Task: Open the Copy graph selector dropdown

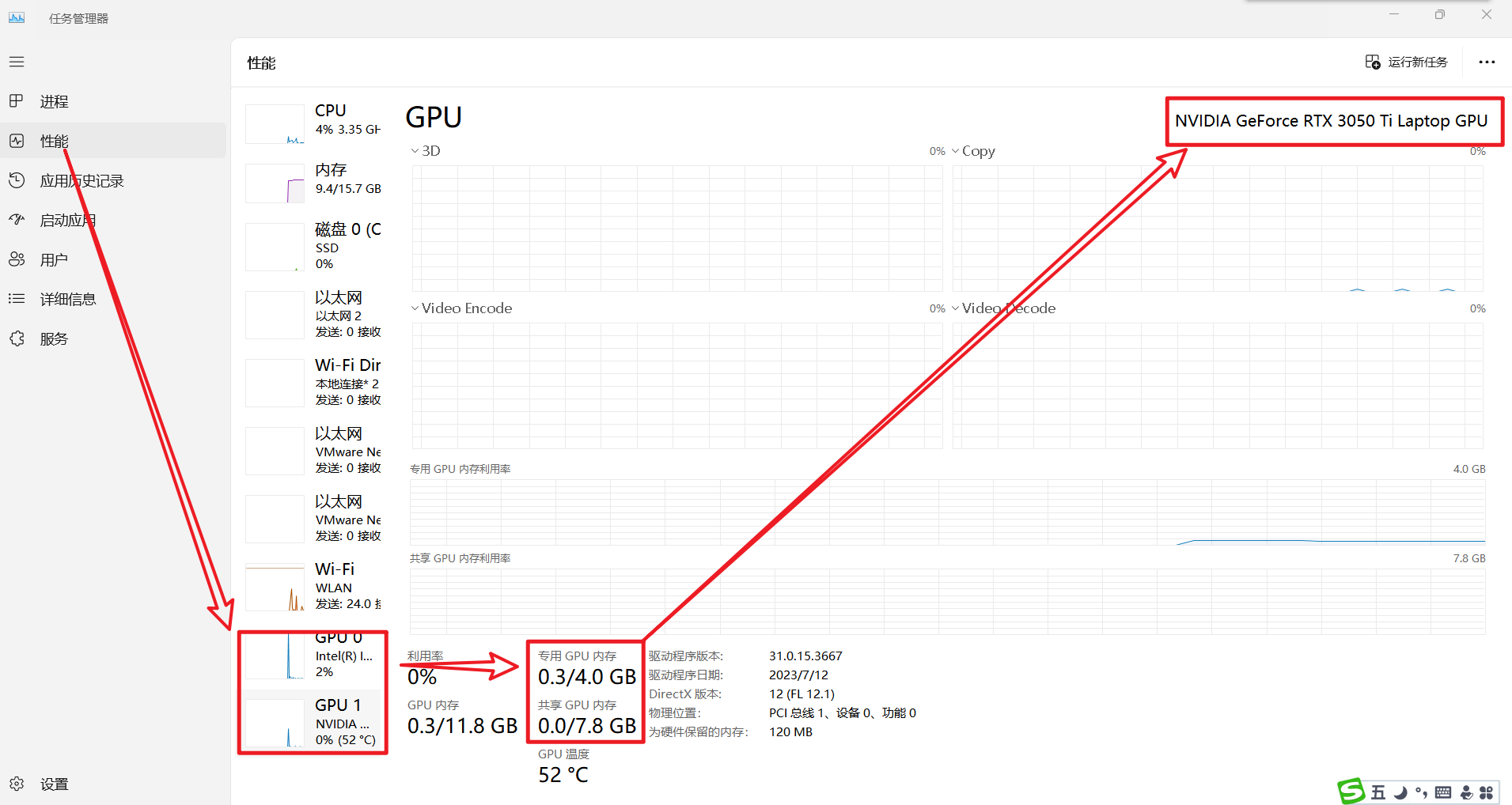Action: (x=973, y=150)
